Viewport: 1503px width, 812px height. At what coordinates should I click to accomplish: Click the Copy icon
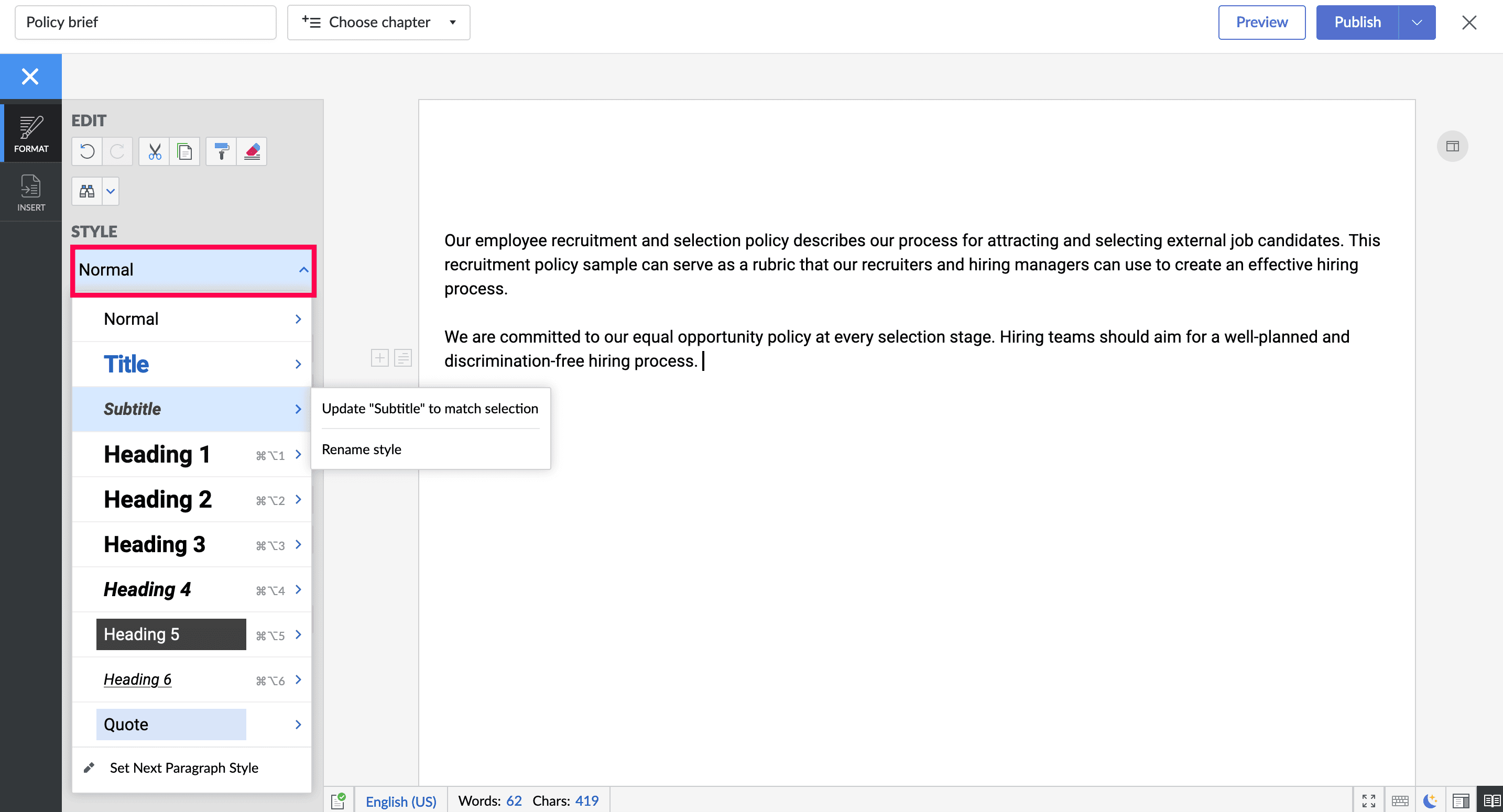[184, 152]
